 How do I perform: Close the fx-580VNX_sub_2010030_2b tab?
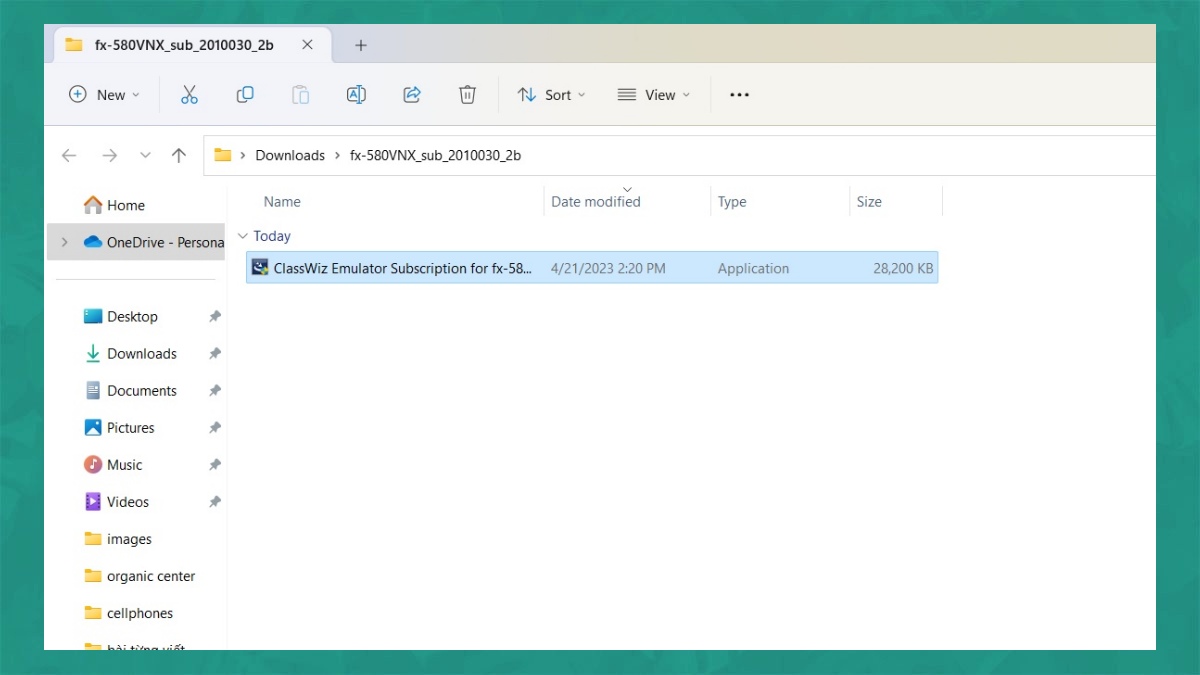pyautogui.click(x=307, y=45)
